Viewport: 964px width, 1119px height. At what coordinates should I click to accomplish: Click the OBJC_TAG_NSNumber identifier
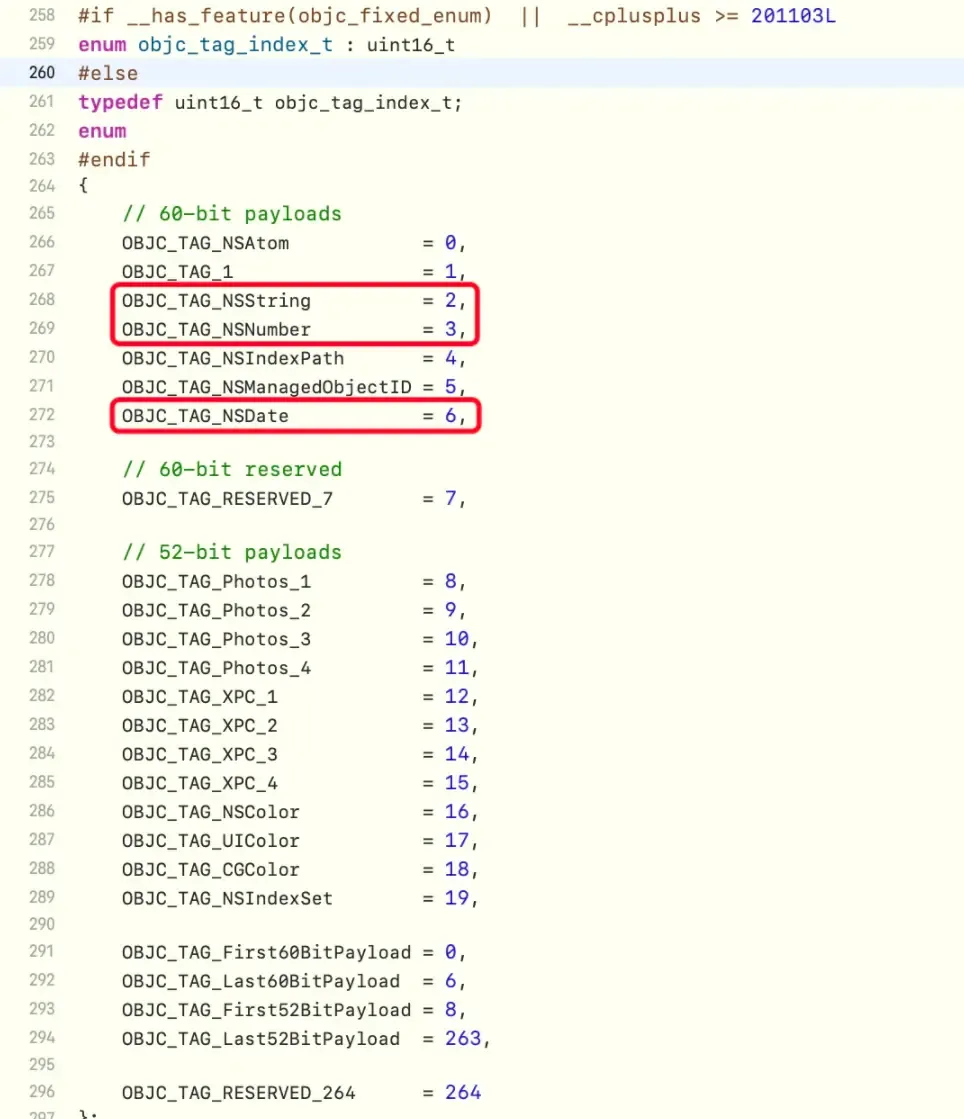click(x=216, y=330)
